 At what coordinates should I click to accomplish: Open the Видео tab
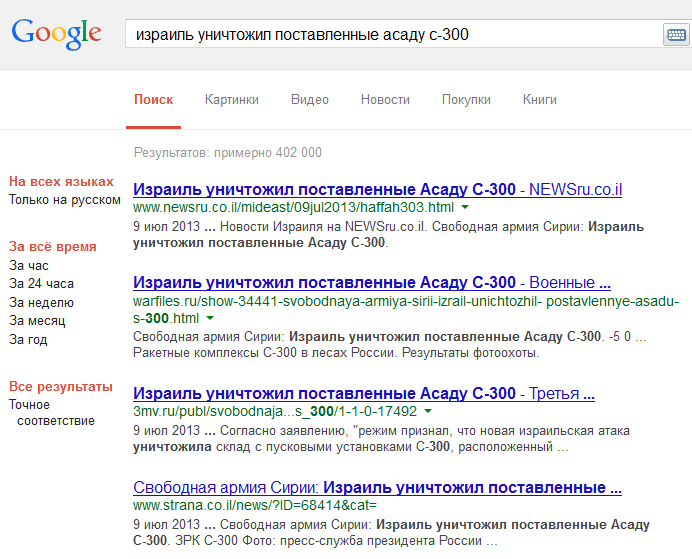click(x=310, y=100)
